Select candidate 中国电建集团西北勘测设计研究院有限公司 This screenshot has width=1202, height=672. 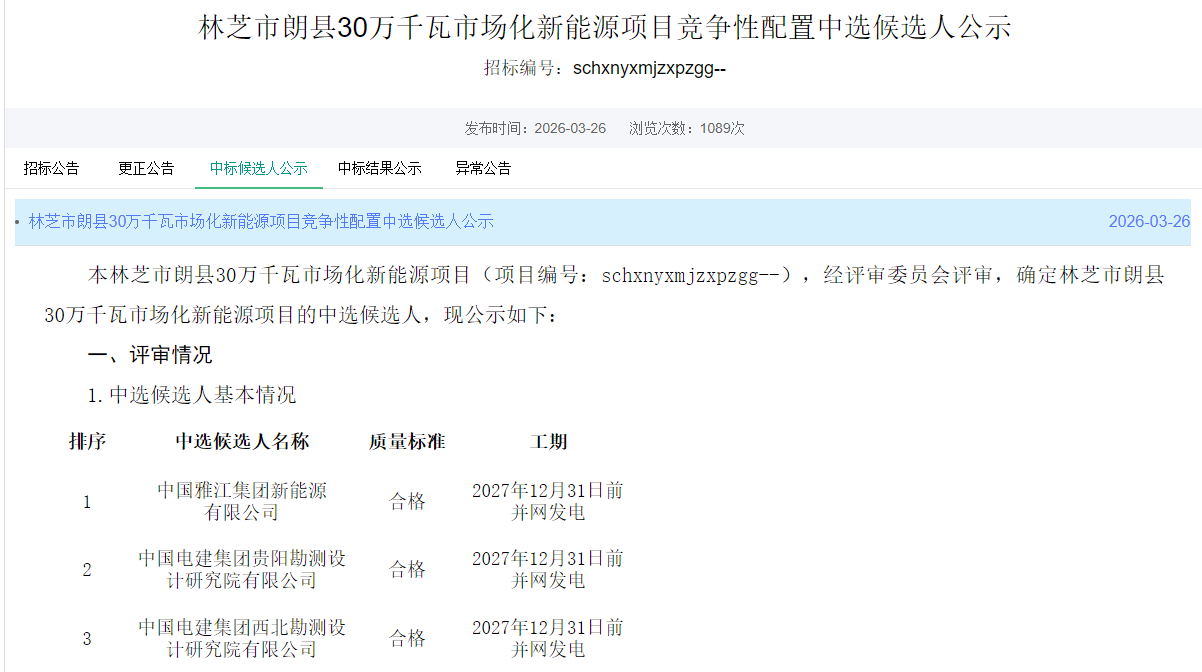click(242, 638)
